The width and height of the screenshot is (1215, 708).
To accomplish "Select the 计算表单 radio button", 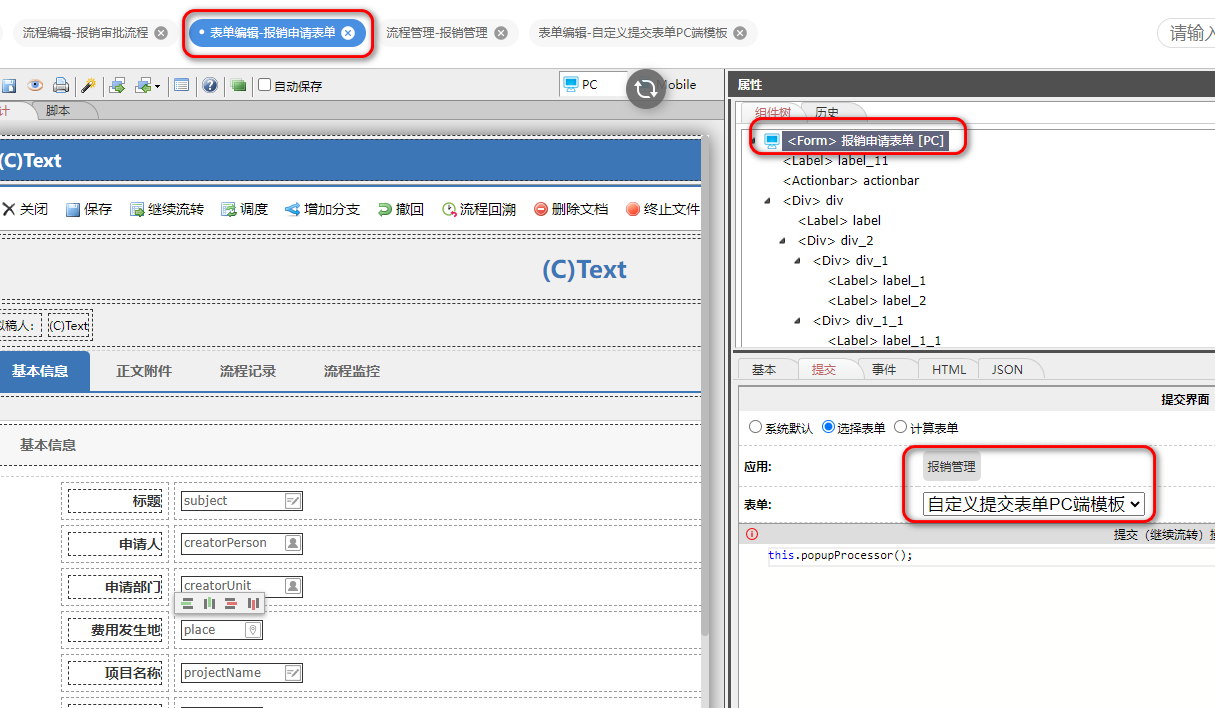I will pyautogui.click(x=900, y=427).
